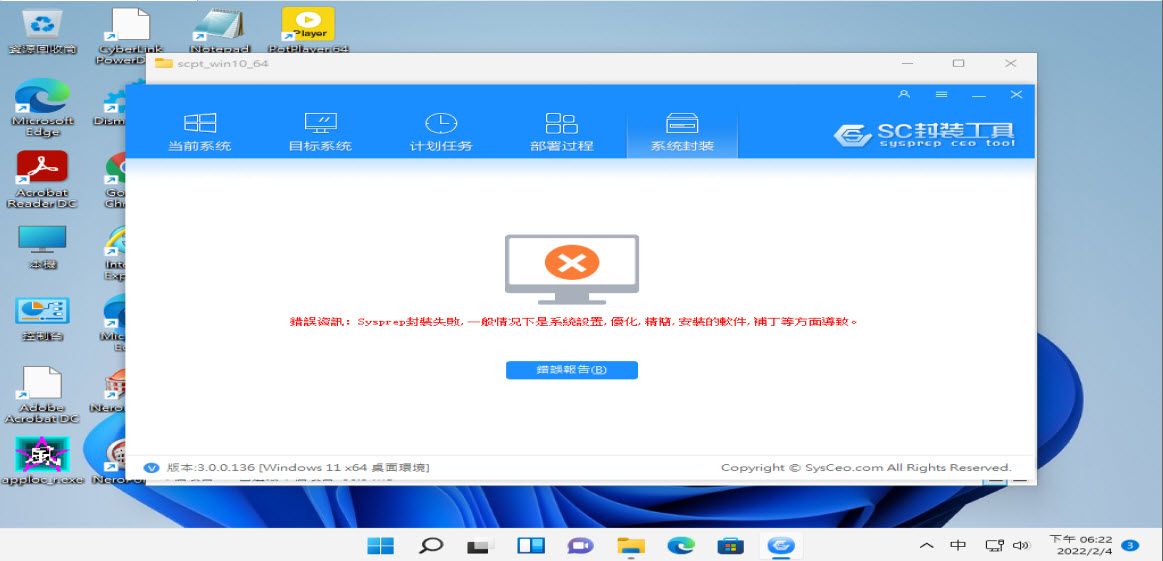Toggle the 中 input method indicator

958,546
